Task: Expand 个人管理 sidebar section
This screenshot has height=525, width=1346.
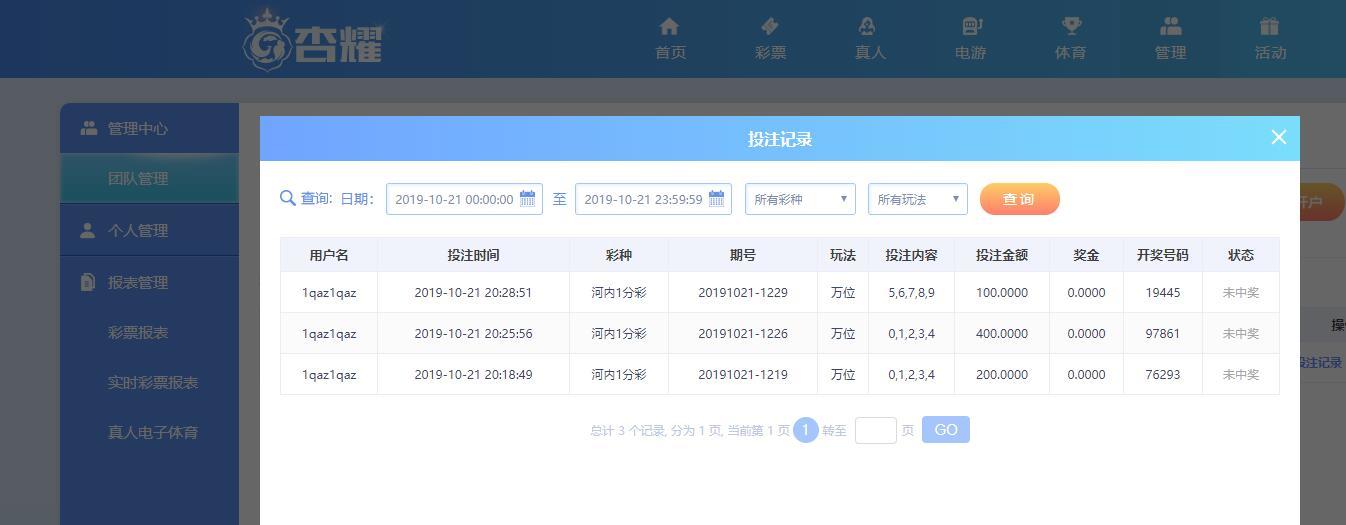Action: (149, 230)
